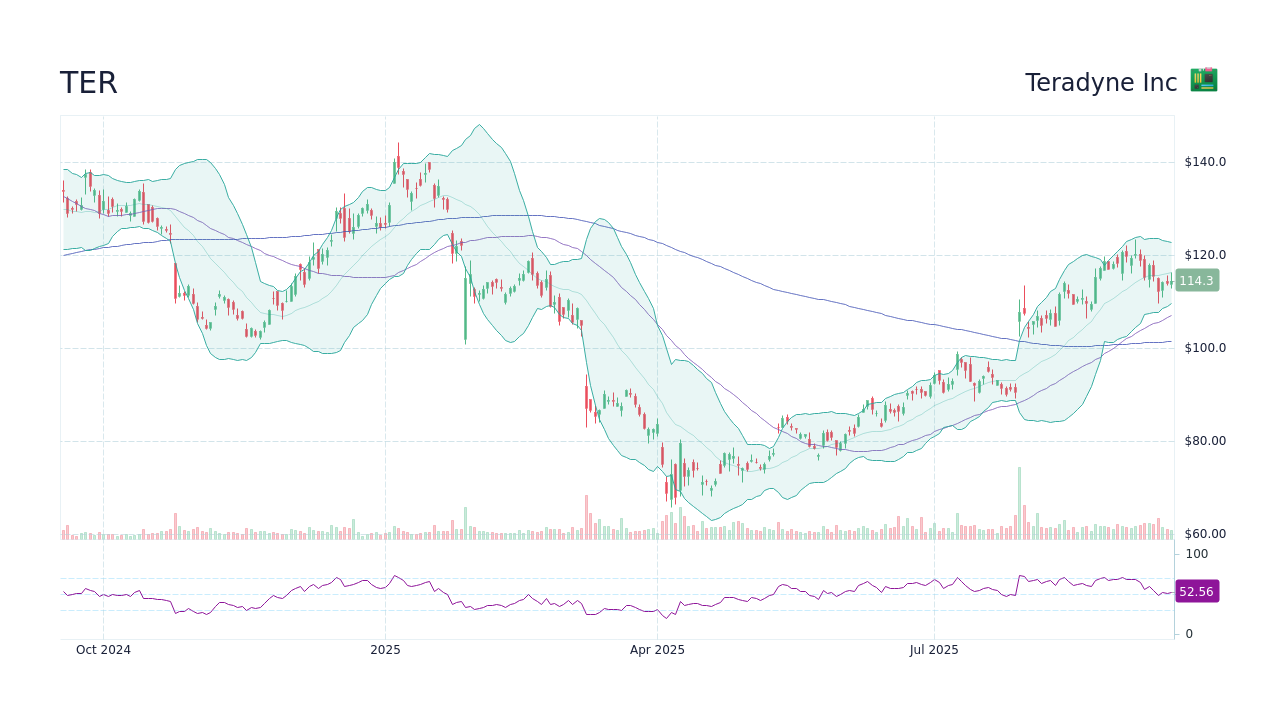Expand the Apr 2025 axis section

(x=658, y=650)
